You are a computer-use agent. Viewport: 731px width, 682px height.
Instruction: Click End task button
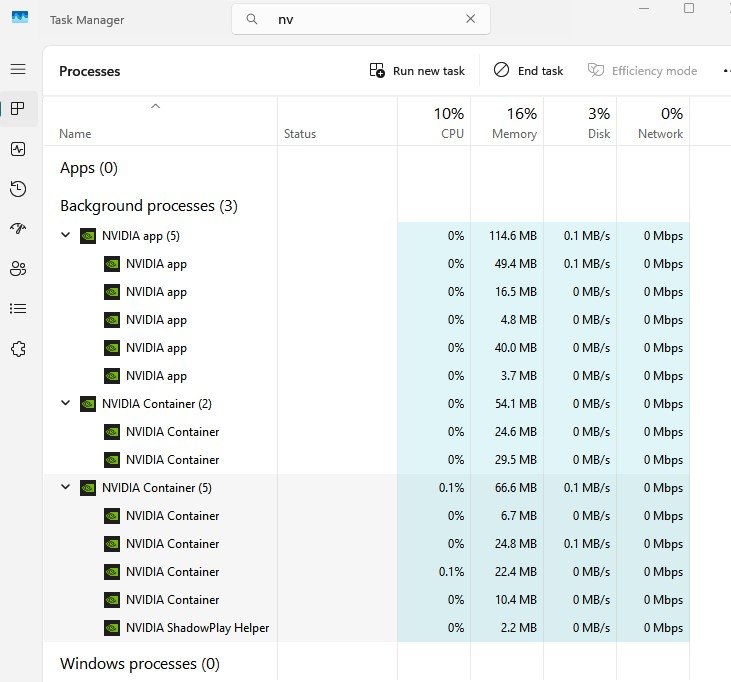[528, 70]
